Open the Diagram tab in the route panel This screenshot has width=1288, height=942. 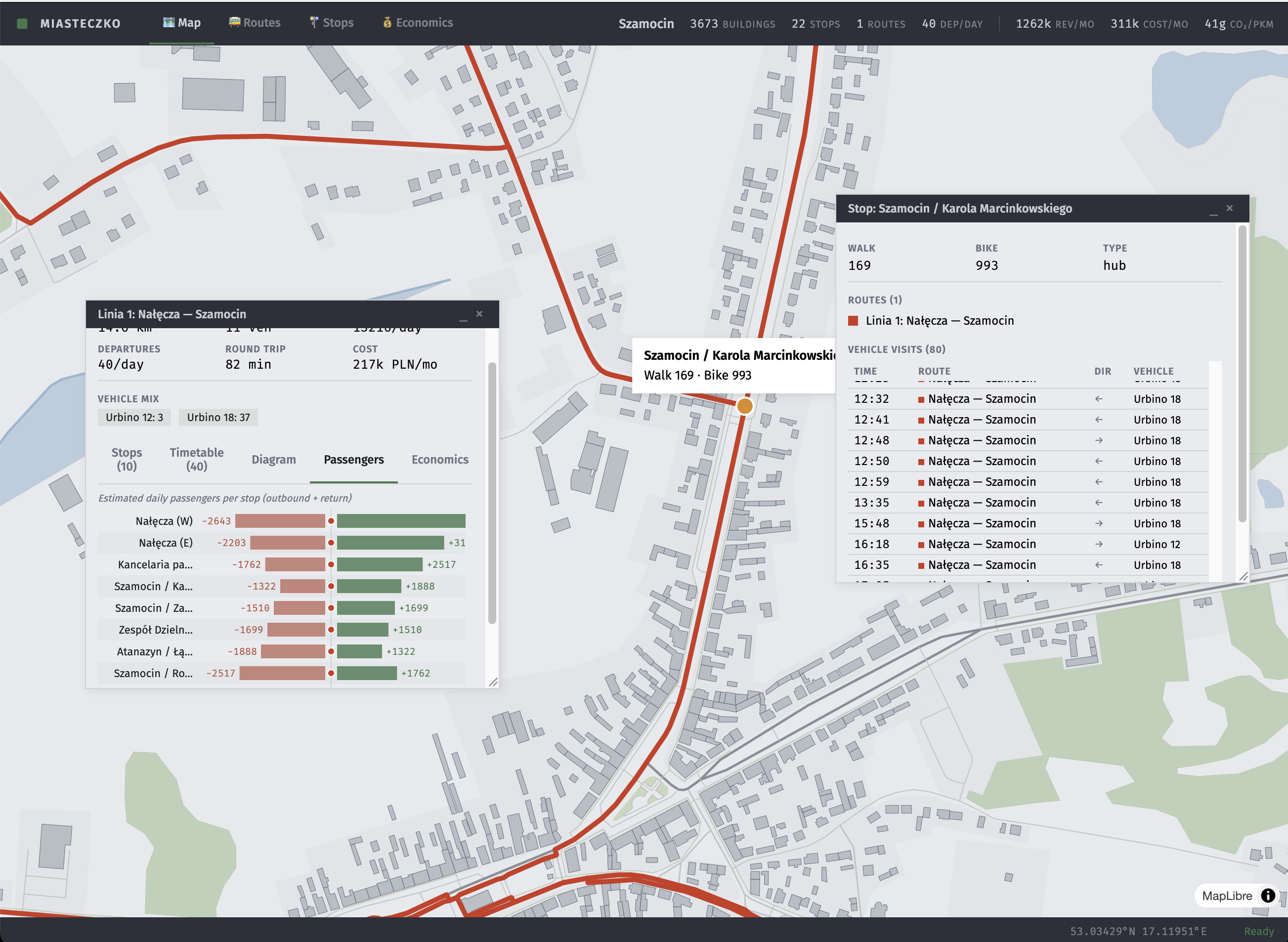[274, 460]
